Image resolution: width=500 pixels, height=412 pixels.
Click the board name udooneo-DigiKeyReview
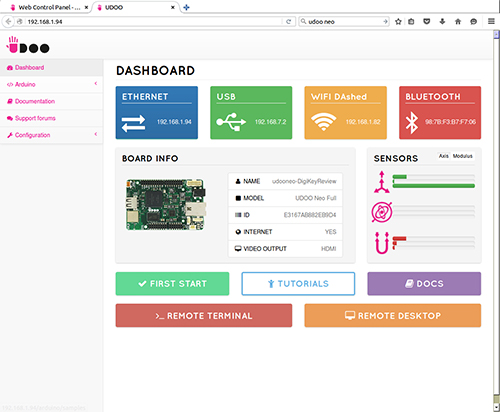[x=304, y=181]
